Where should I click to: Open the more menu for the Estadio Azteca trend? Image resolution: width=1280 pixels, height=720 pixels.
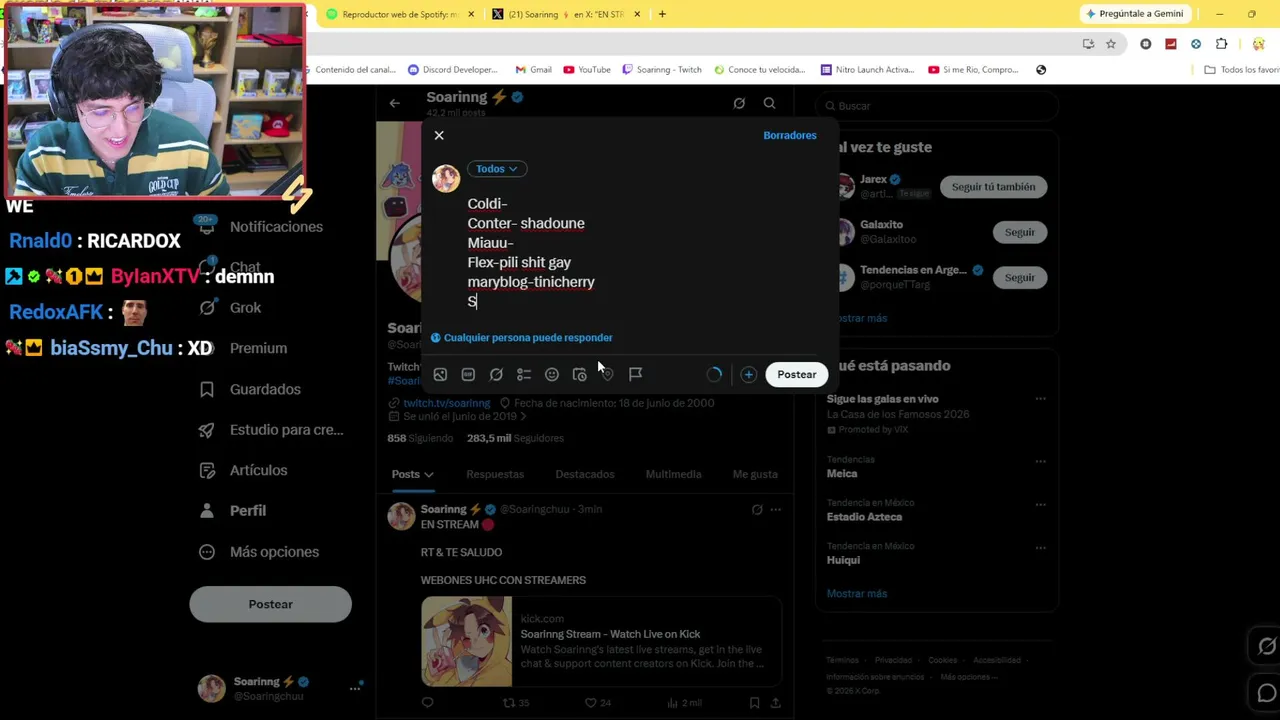click(1040, 505)
